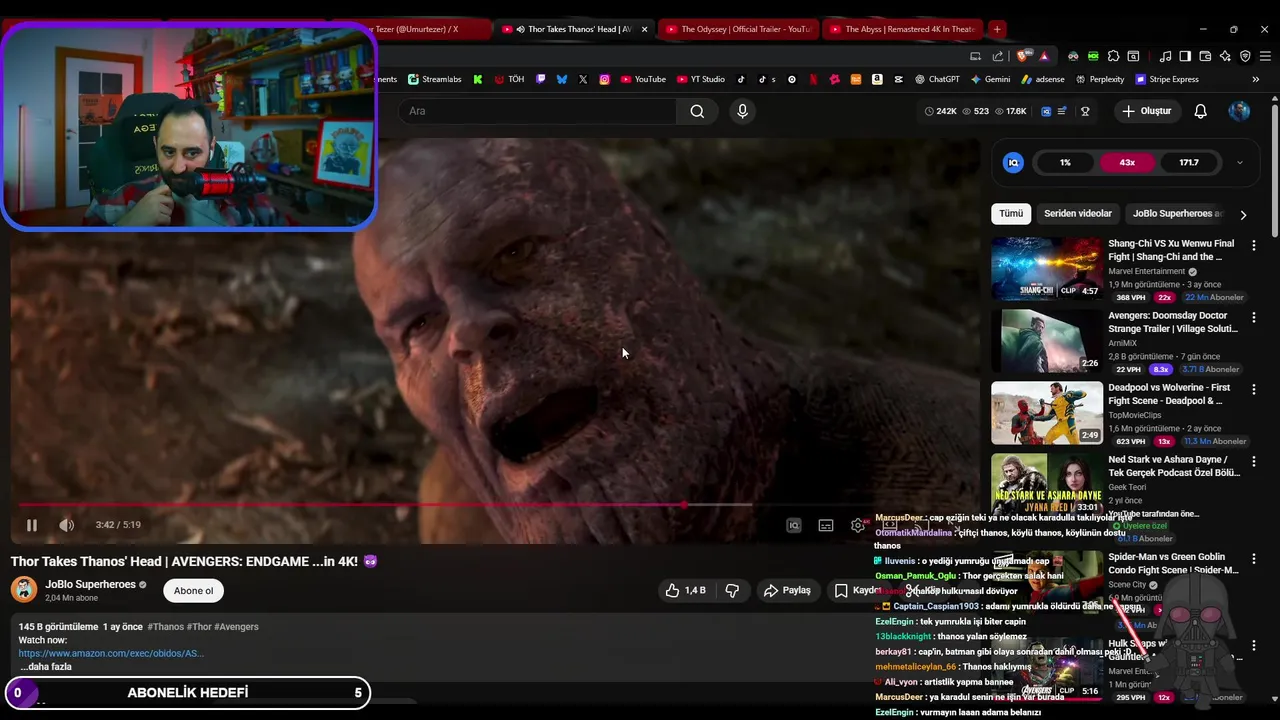Open the Shang-Chi VS Xu Wenwu video thumbnail
Viewport: 1280px width, 720px height.
pyautogui.click(x=1047, y=269)
